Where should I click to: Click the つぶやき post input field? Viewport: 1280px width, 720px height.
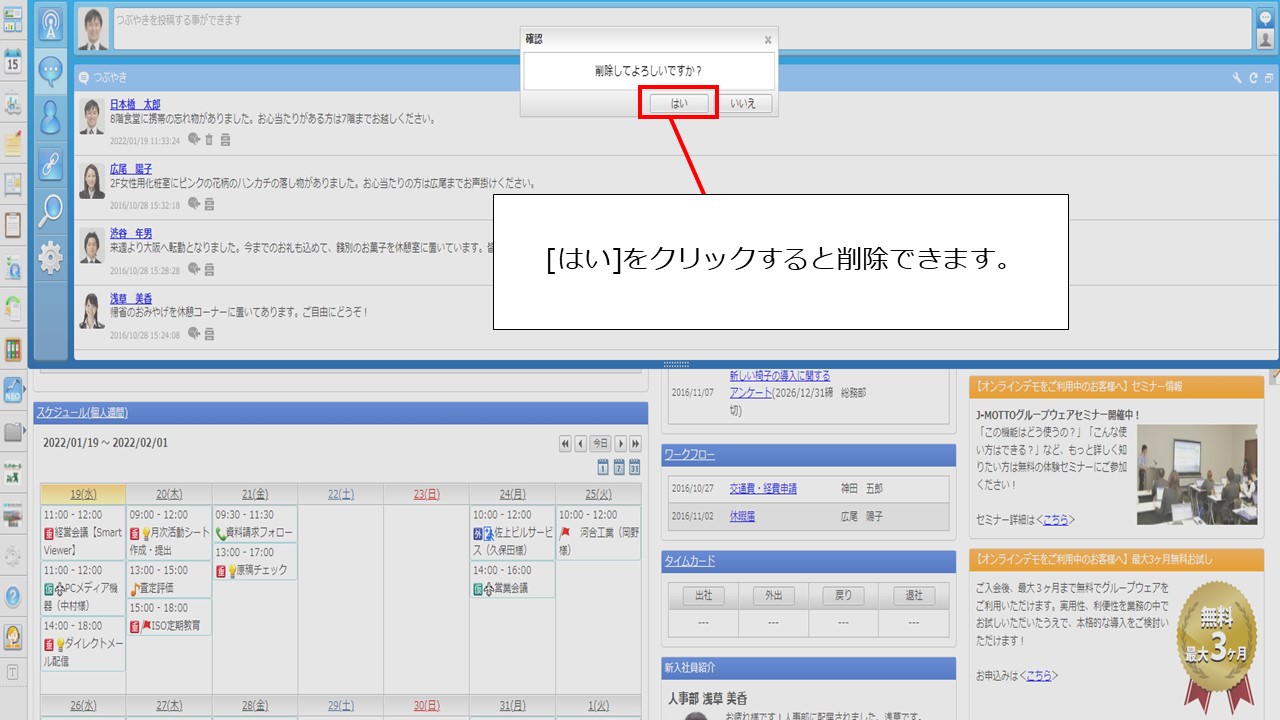(x=683, y=28)
